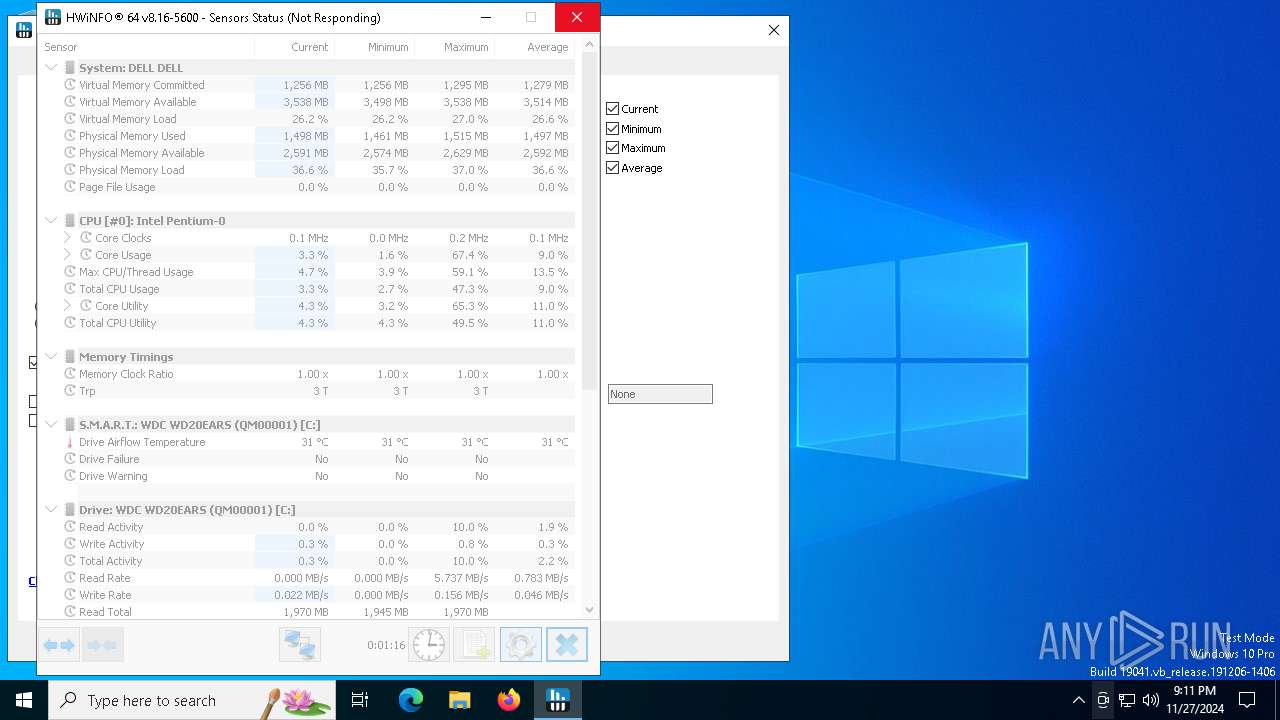Collapse the S.M.A.R.T.: WDC WD20EARS section
1280x720 pixels.
click(51, 425)
